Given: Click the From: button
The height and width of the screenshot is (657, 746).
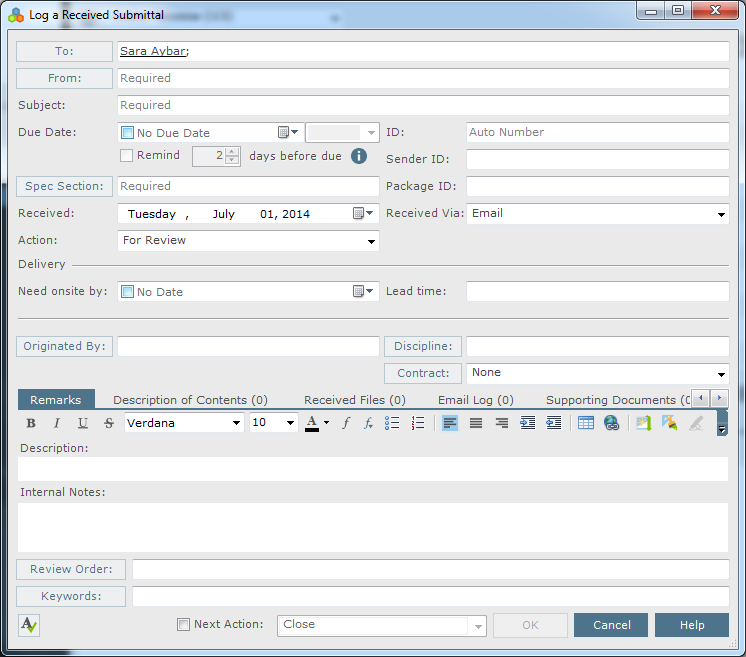Looking at the screenshot, I should pos(64,78).
